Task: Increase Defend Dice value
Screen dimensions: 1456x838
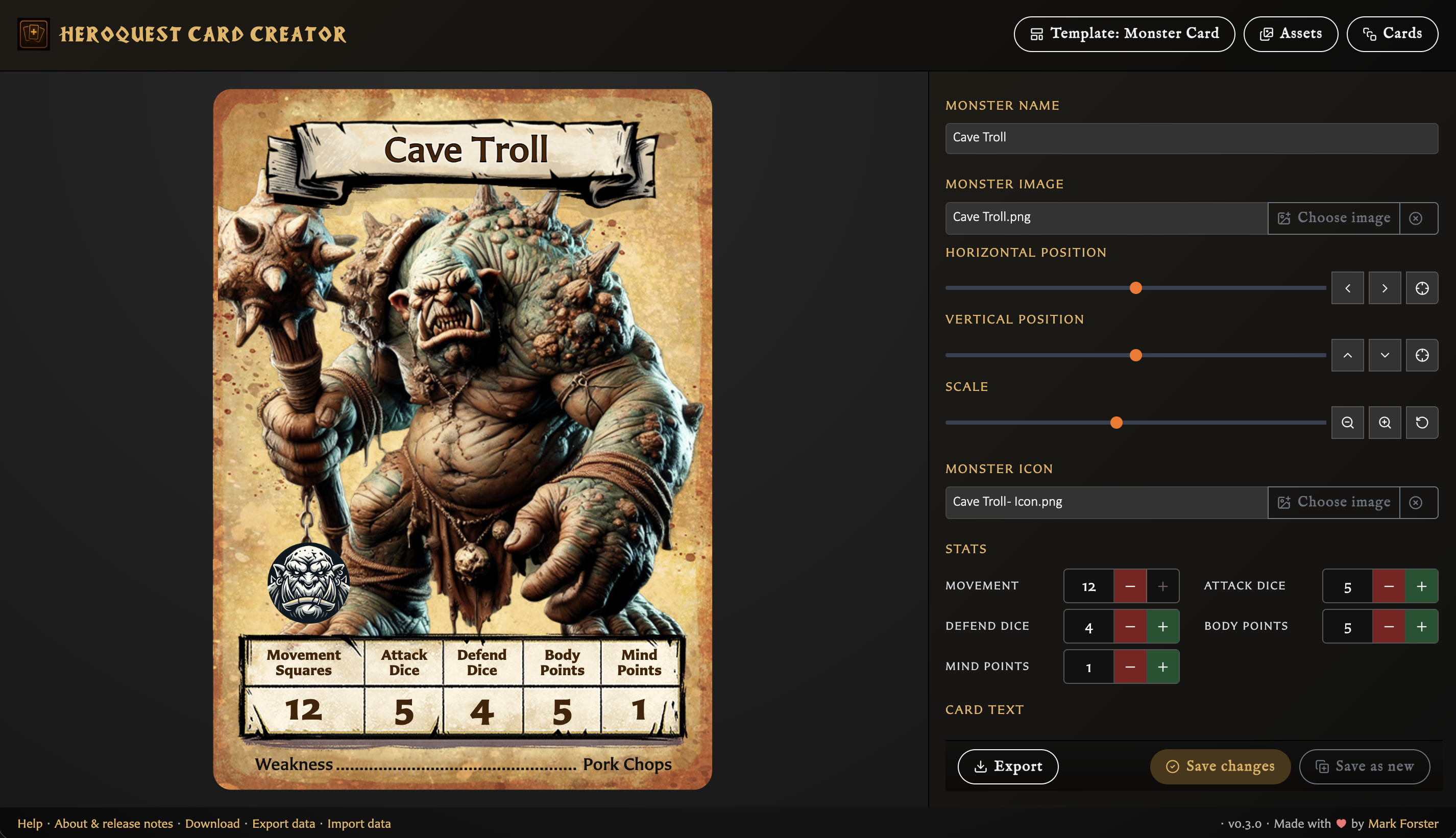Action: click(1162, 627)
